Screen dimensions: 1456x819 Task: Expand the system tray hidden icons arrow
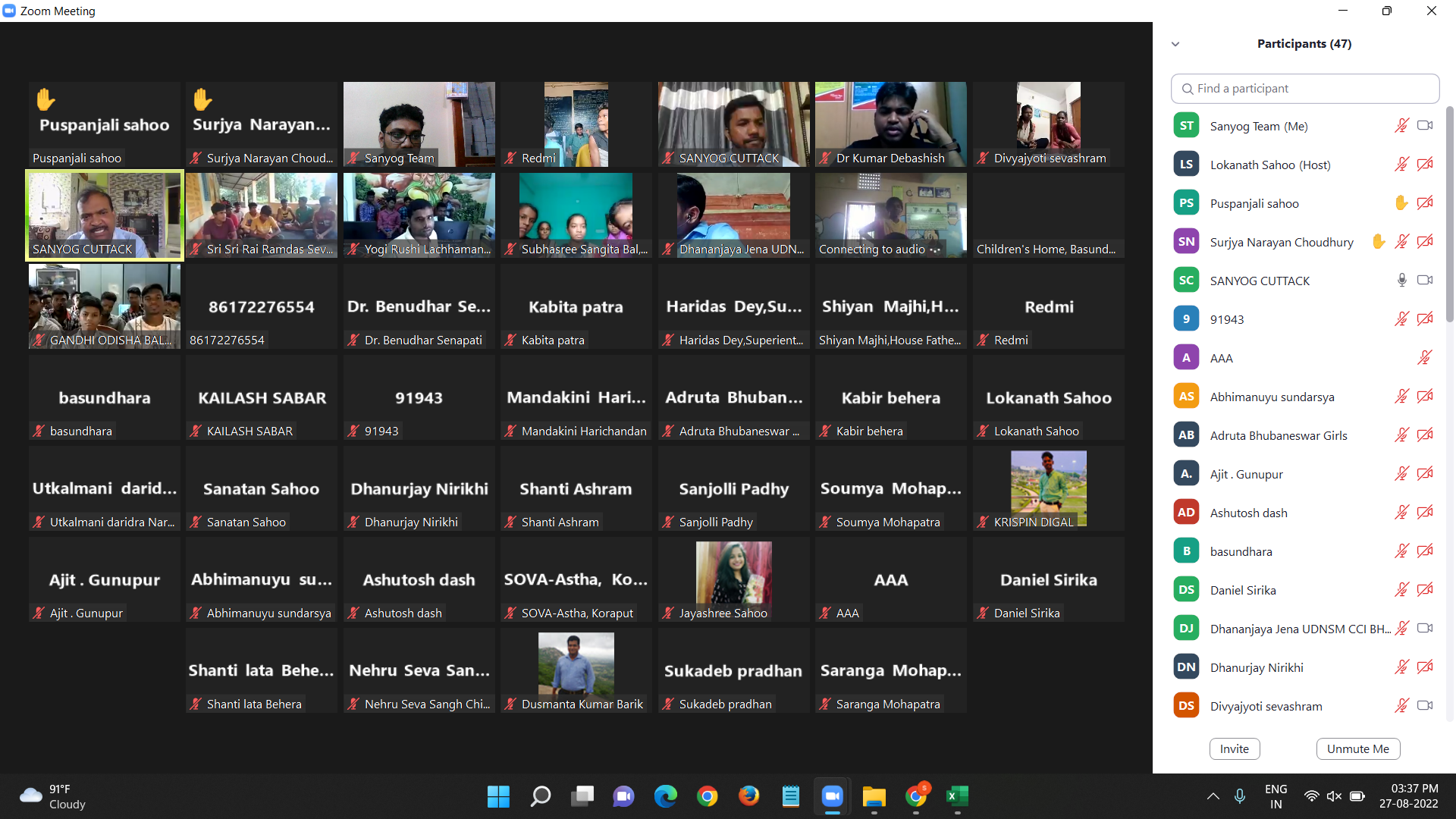pos(1213,796)
